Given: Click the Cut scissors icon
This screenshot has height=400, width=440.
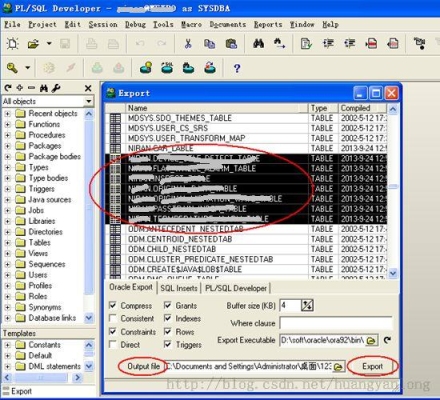Looking at the screenshot, I should [x=188, y=44].
